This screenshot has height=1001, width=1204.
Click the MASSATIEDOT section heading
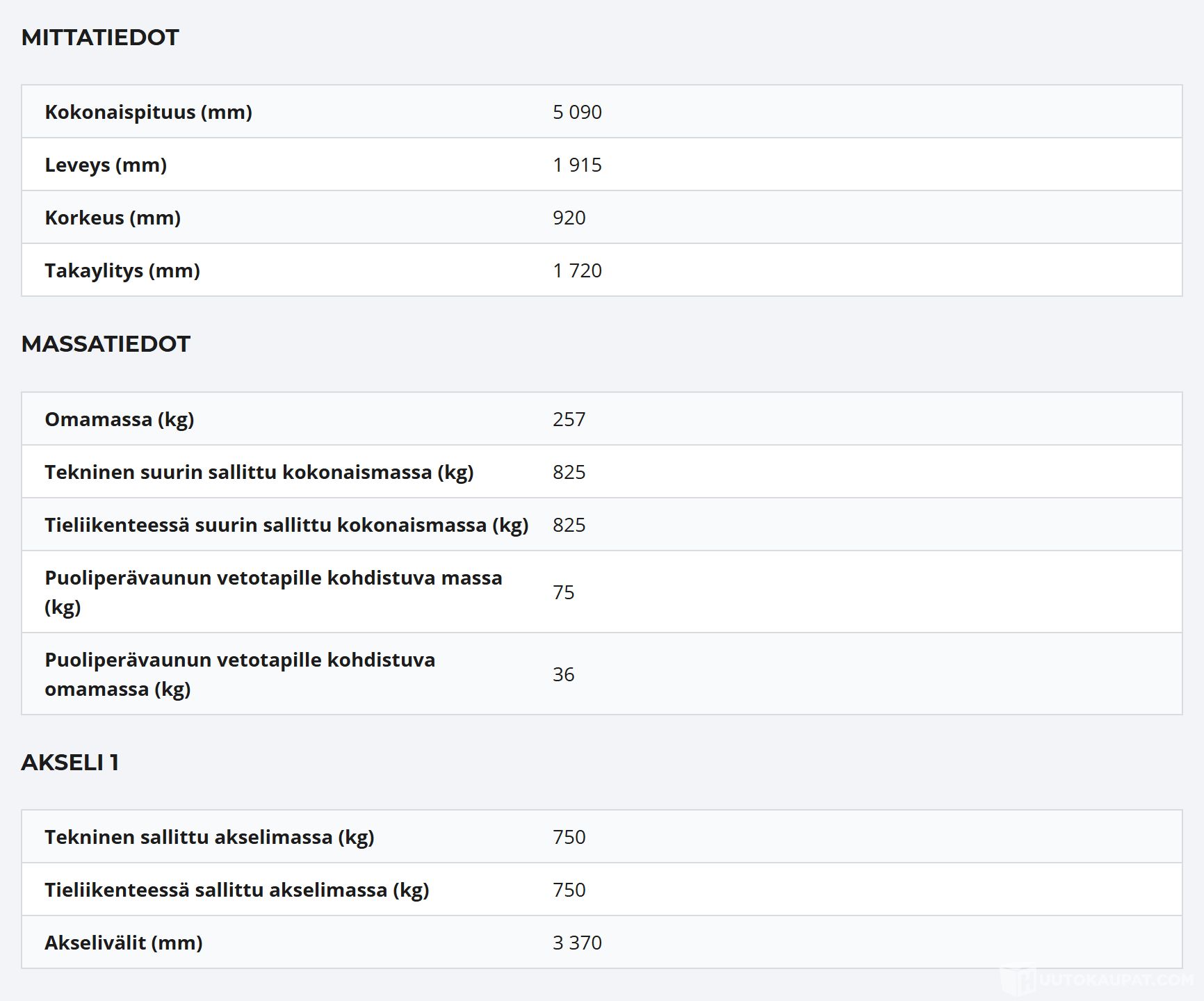[106, 344]
